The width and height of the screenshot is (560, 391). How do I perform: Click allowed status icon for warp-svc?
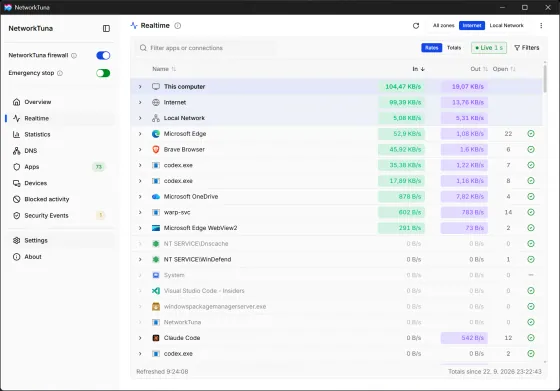[x=531, y=212]
